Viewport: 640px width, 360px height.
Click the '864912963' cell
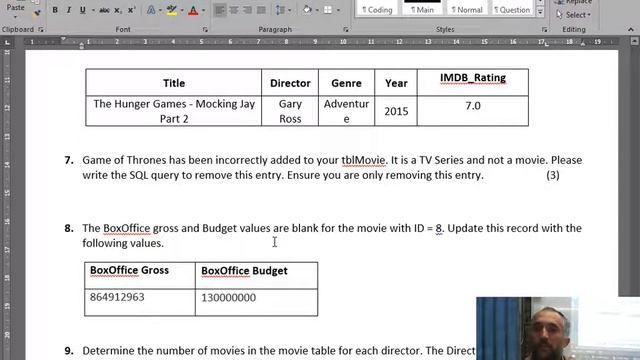click(140, 302)
